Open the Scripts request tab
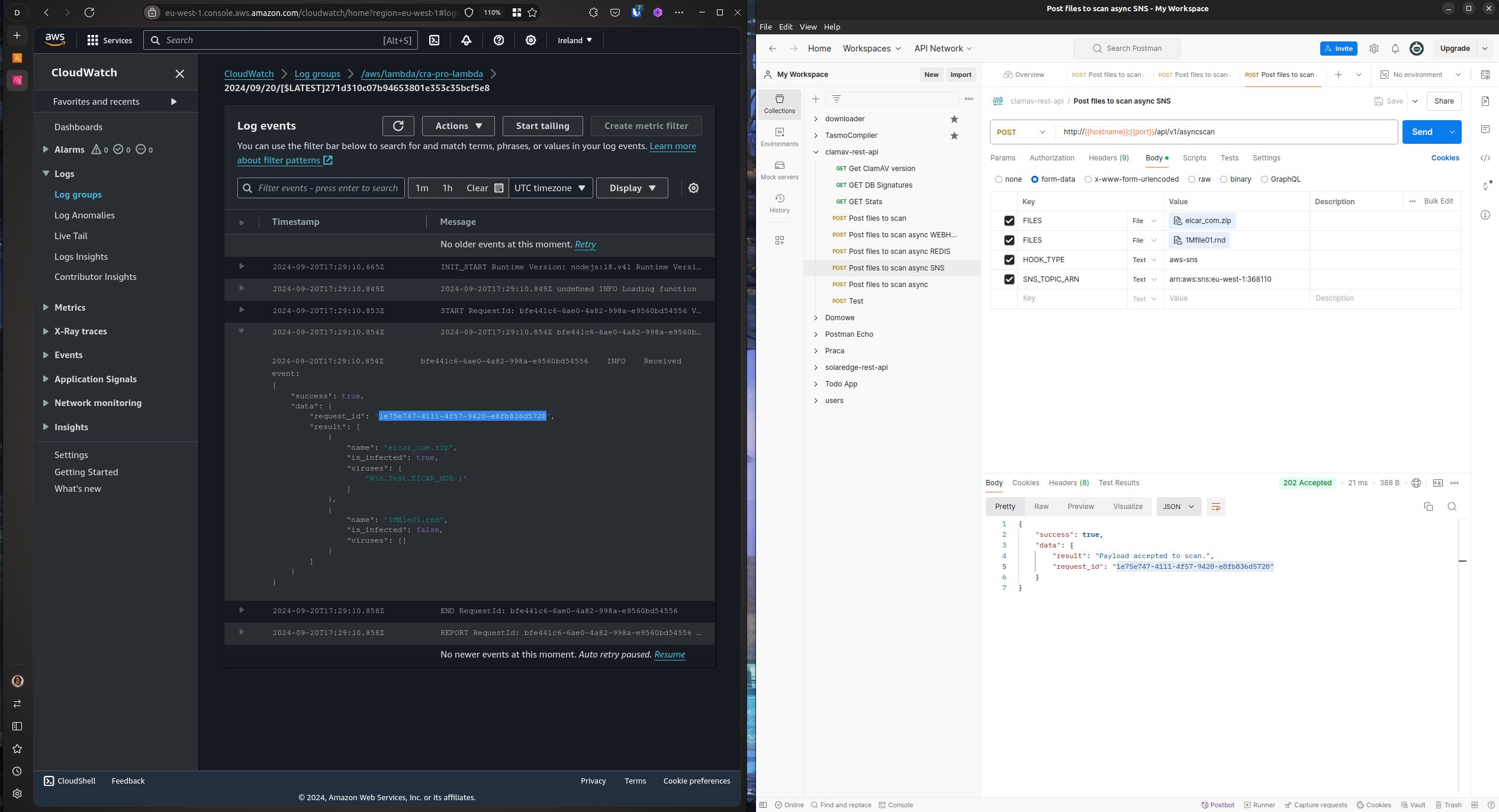The height and width of the screenshot is (812, 1499). tap(1194, 158)
